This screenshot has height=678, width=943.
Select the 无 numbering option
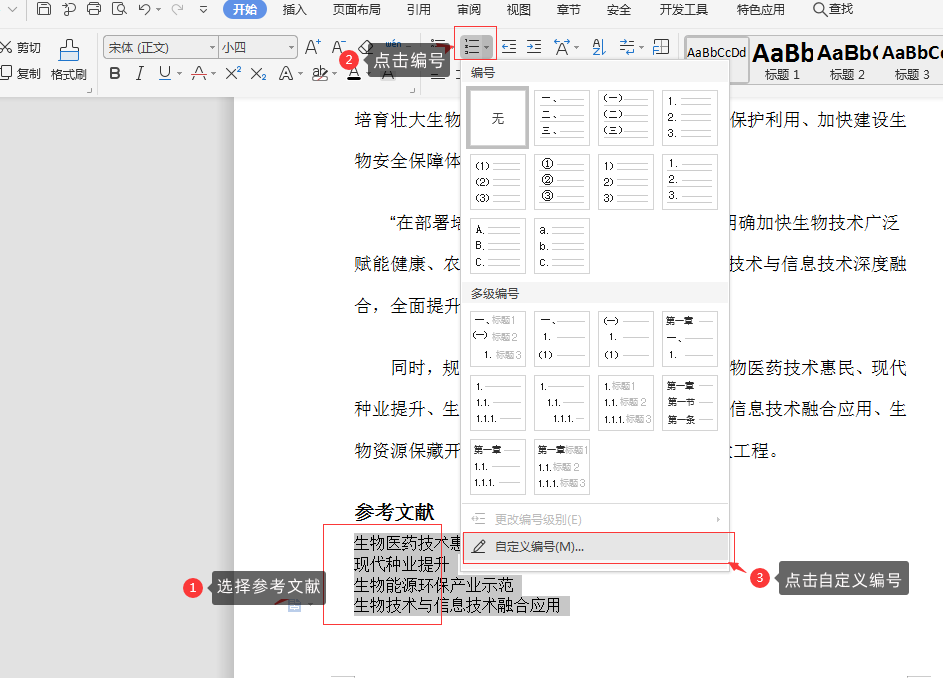click(x=497, y=118)
